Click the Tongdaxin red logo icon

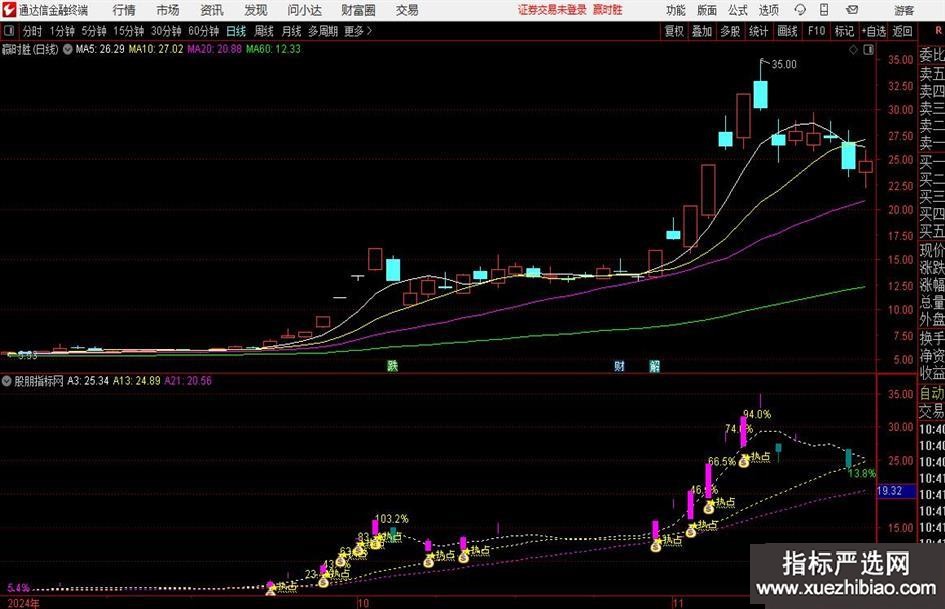9,10
